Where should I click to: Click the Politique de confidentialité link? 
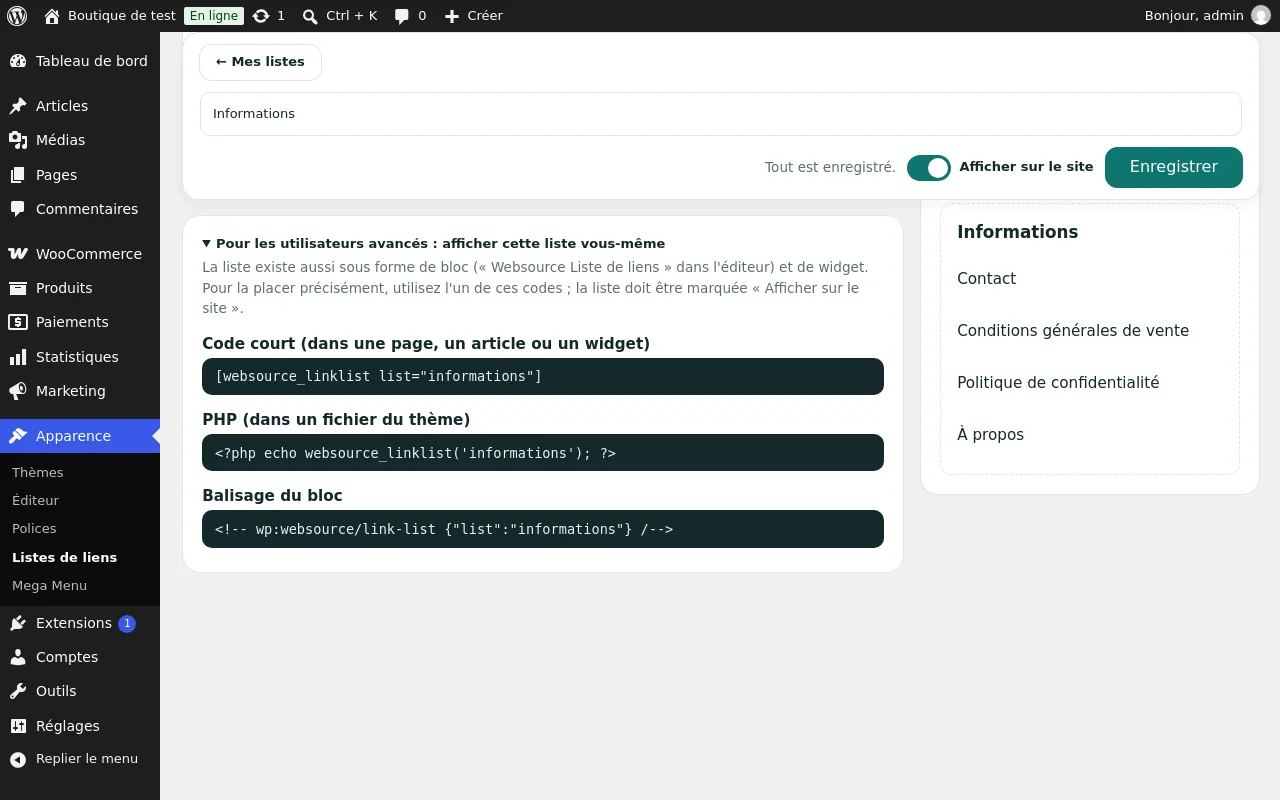(x=1058, y=383)
